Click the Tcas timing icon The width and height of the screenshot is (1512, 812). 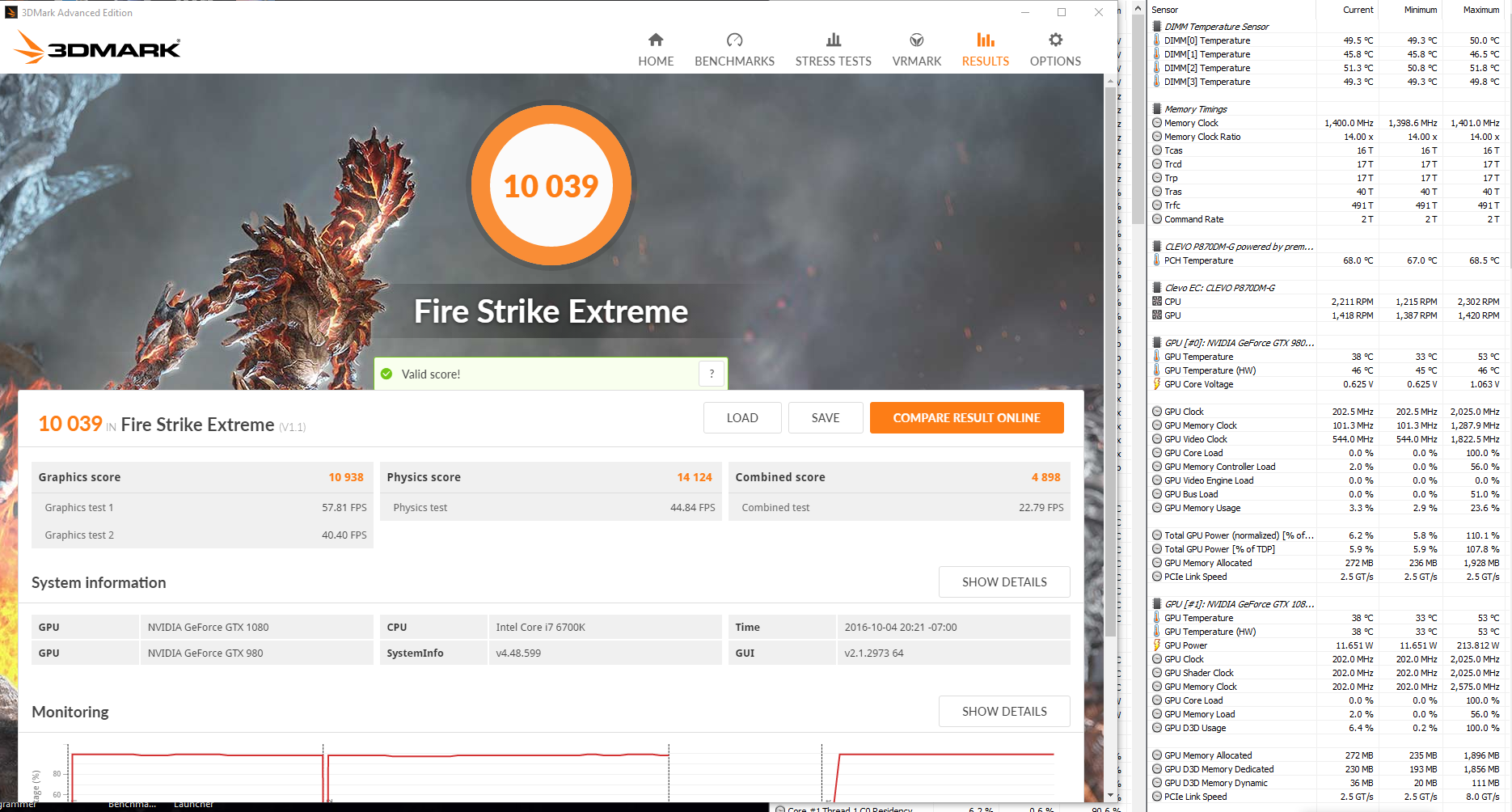click(1157, 150)
